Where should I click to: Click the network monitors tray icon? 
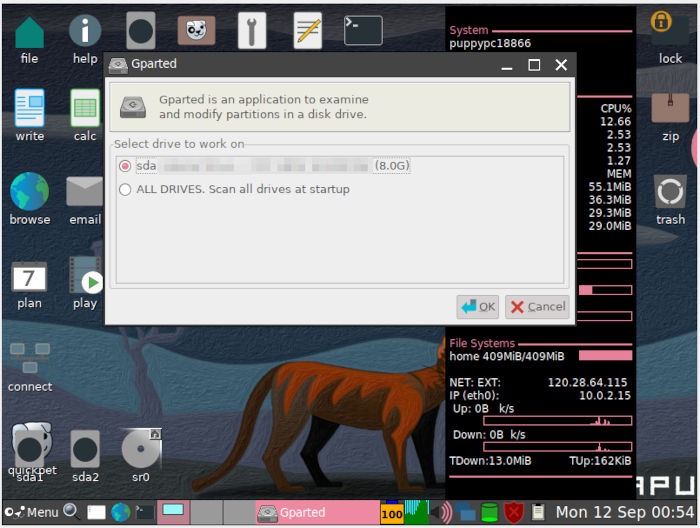click(x=465, y=512)
